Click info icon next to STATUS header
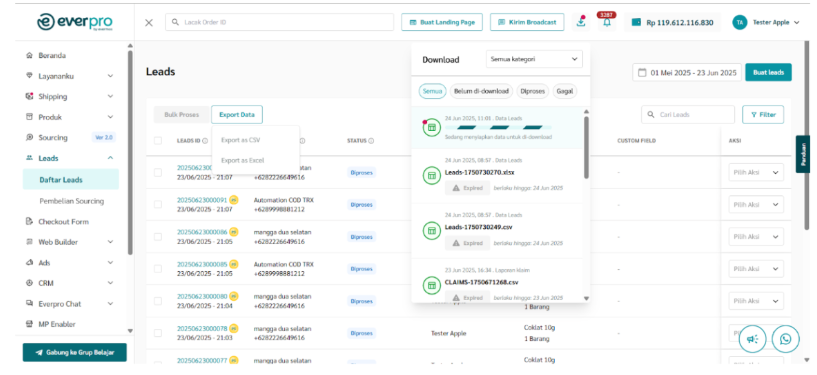Viewport: 817px width, 375px height. tap(371, 141)
